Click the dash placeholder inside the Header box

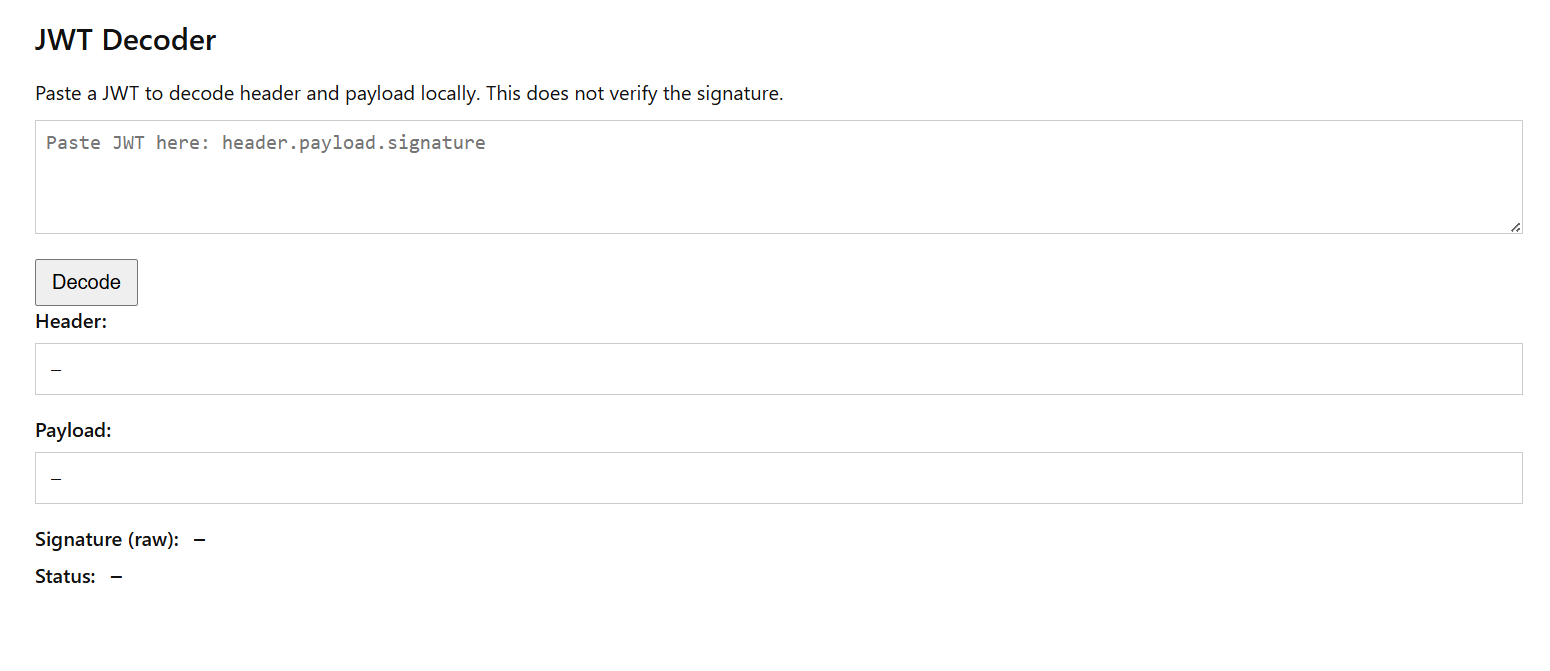56,370
